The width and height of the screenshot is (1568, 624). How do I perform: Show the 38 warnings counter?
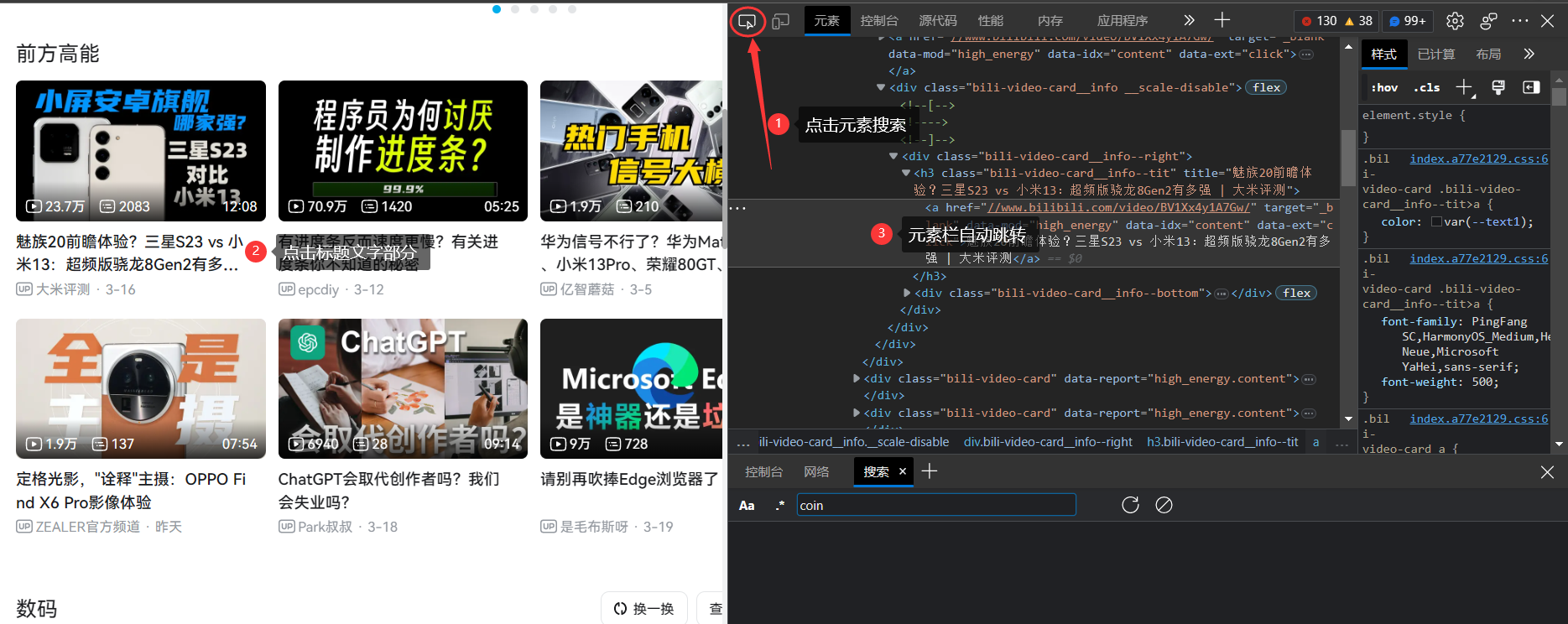tap(1359, 21)
